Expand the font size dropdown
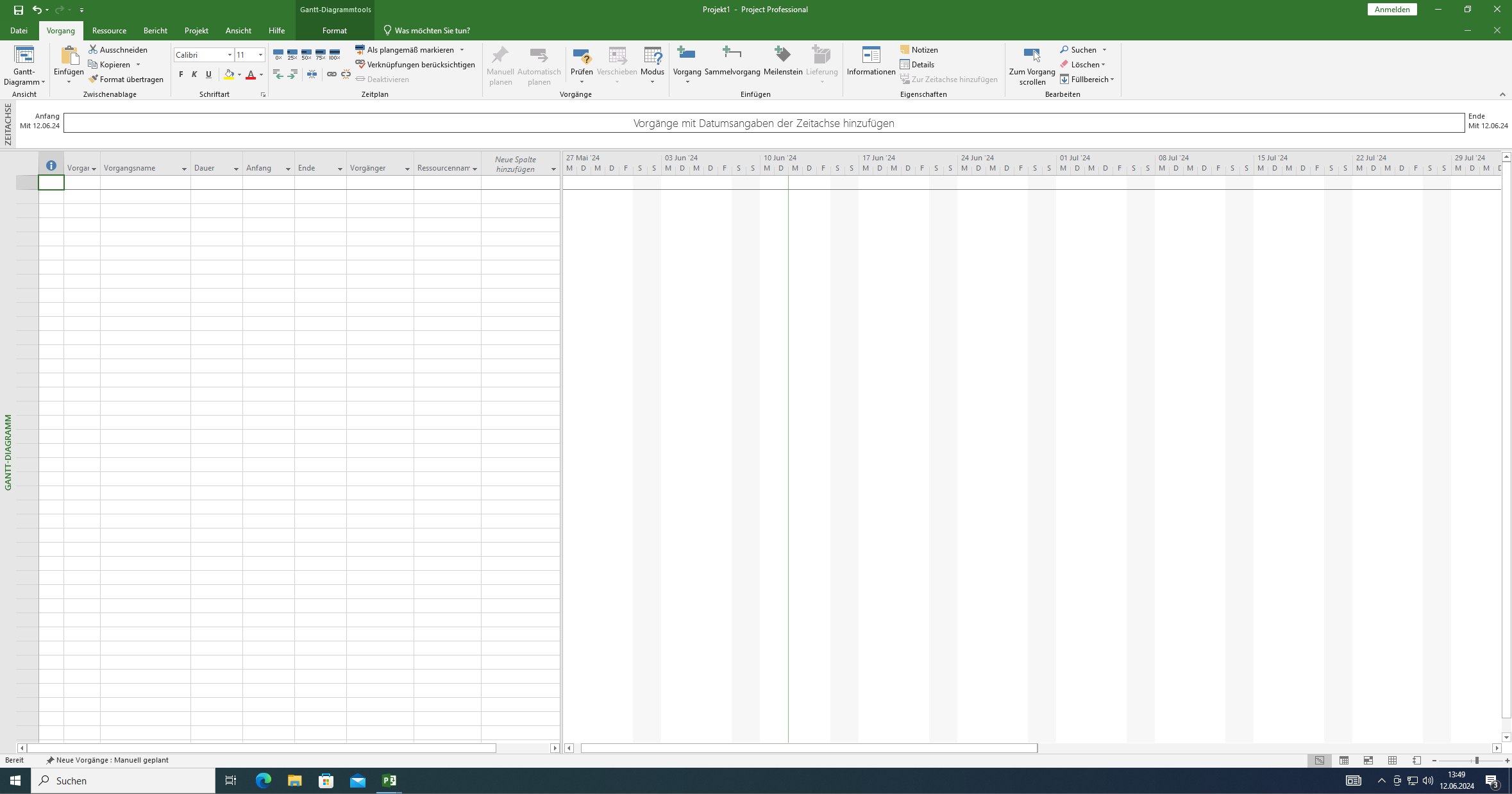 click(260, 55)
